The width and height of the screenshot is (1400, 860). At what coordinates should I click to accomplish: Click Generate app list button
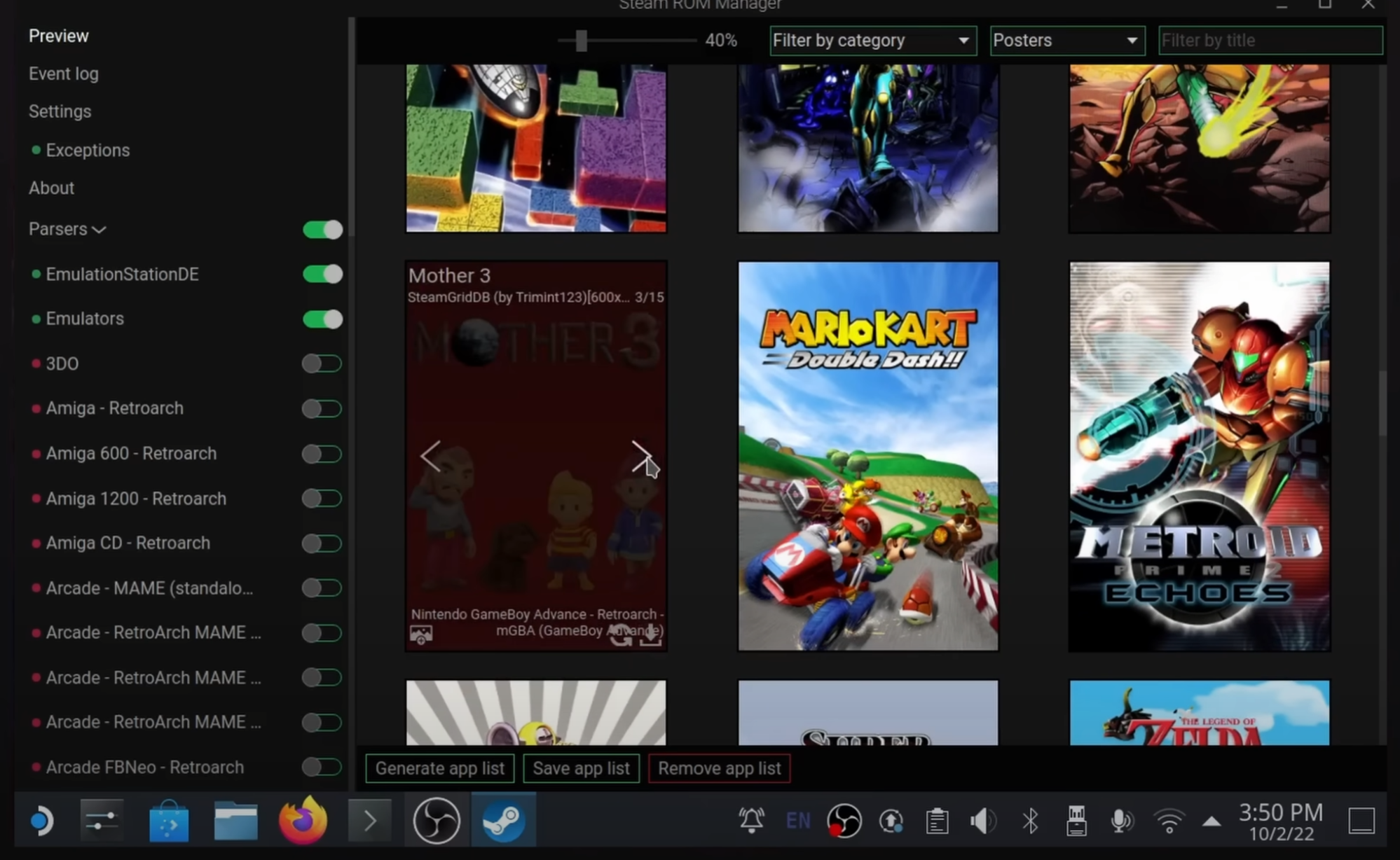click(440, 768)
